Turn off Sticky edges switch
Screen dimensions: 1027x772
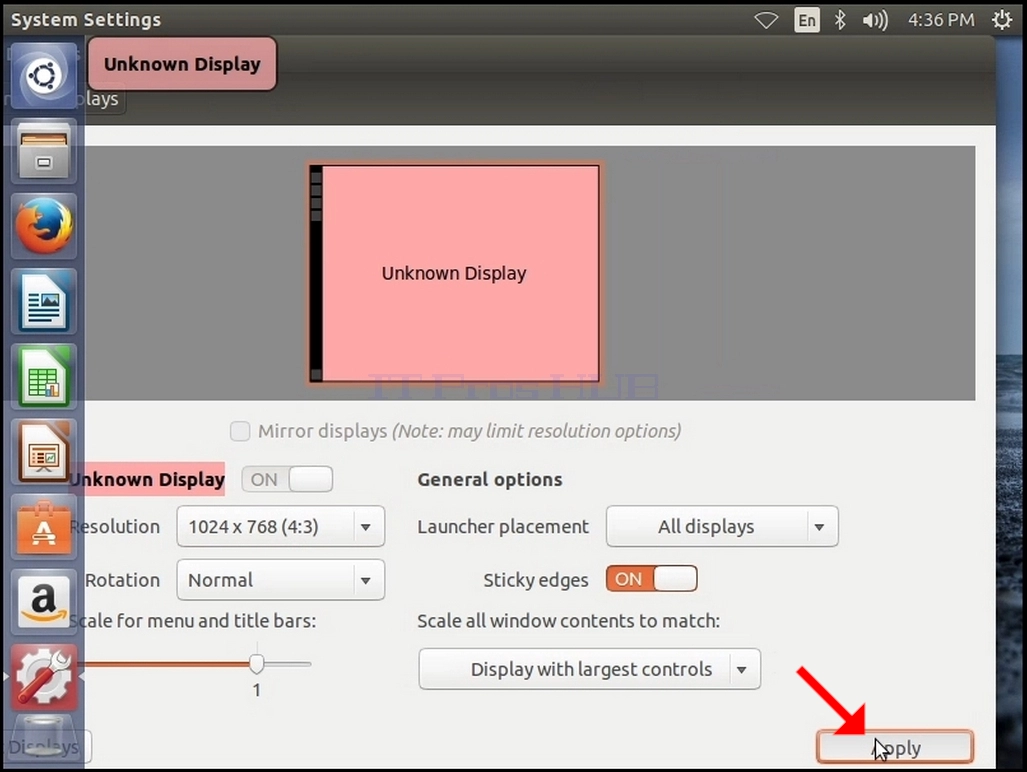(x=652, y=579)
